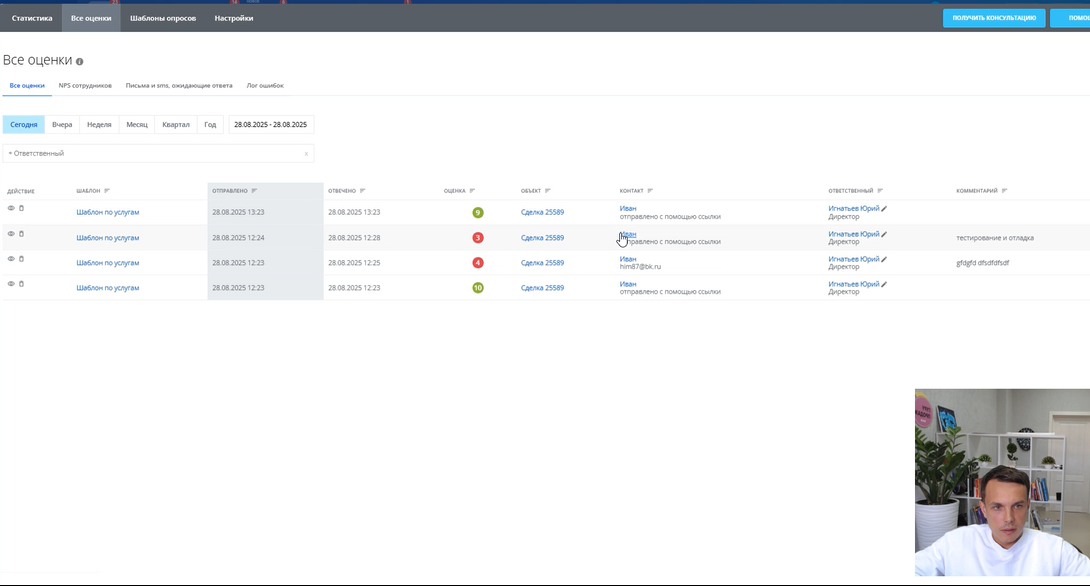Click the info icon beside Все оценки heading
Viewport: 1090px width, 586px height.
[x=79, y=62]
